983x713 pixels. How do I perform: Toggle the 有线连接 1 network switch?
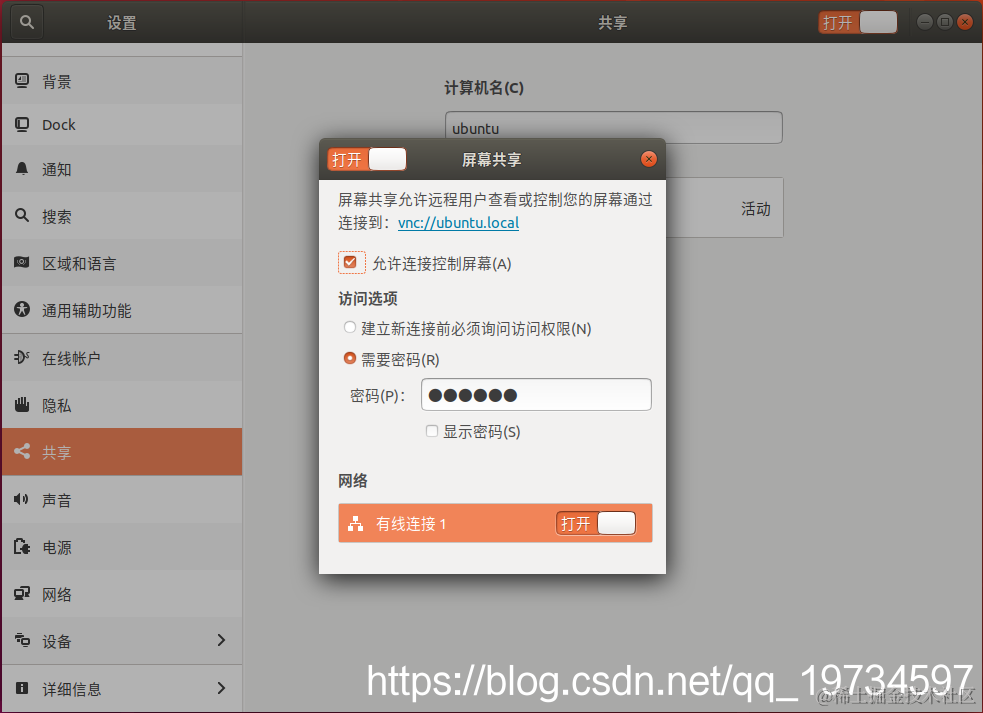coord(596,523)
